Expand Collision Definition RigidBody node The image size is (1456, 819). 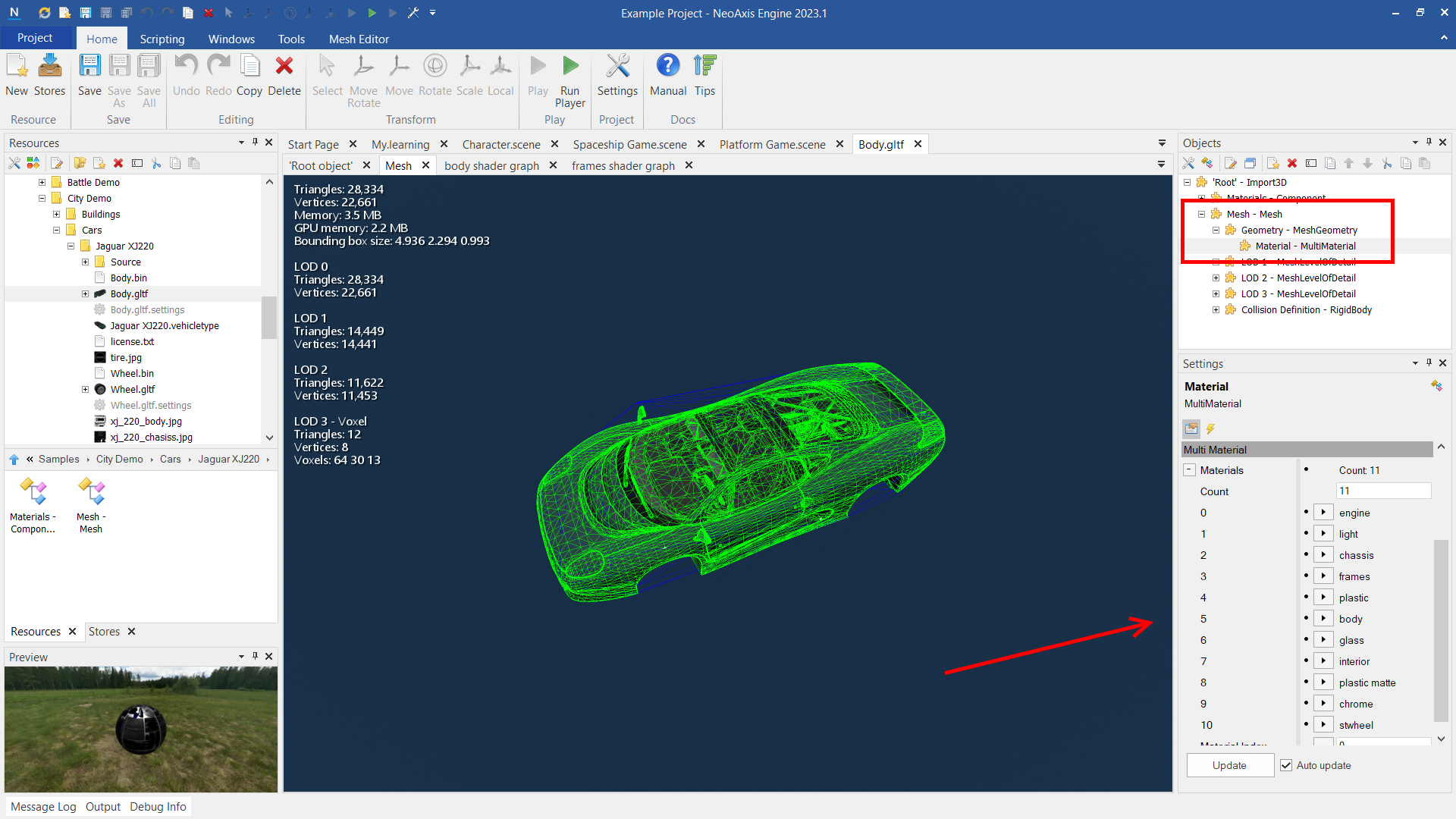1216,310
